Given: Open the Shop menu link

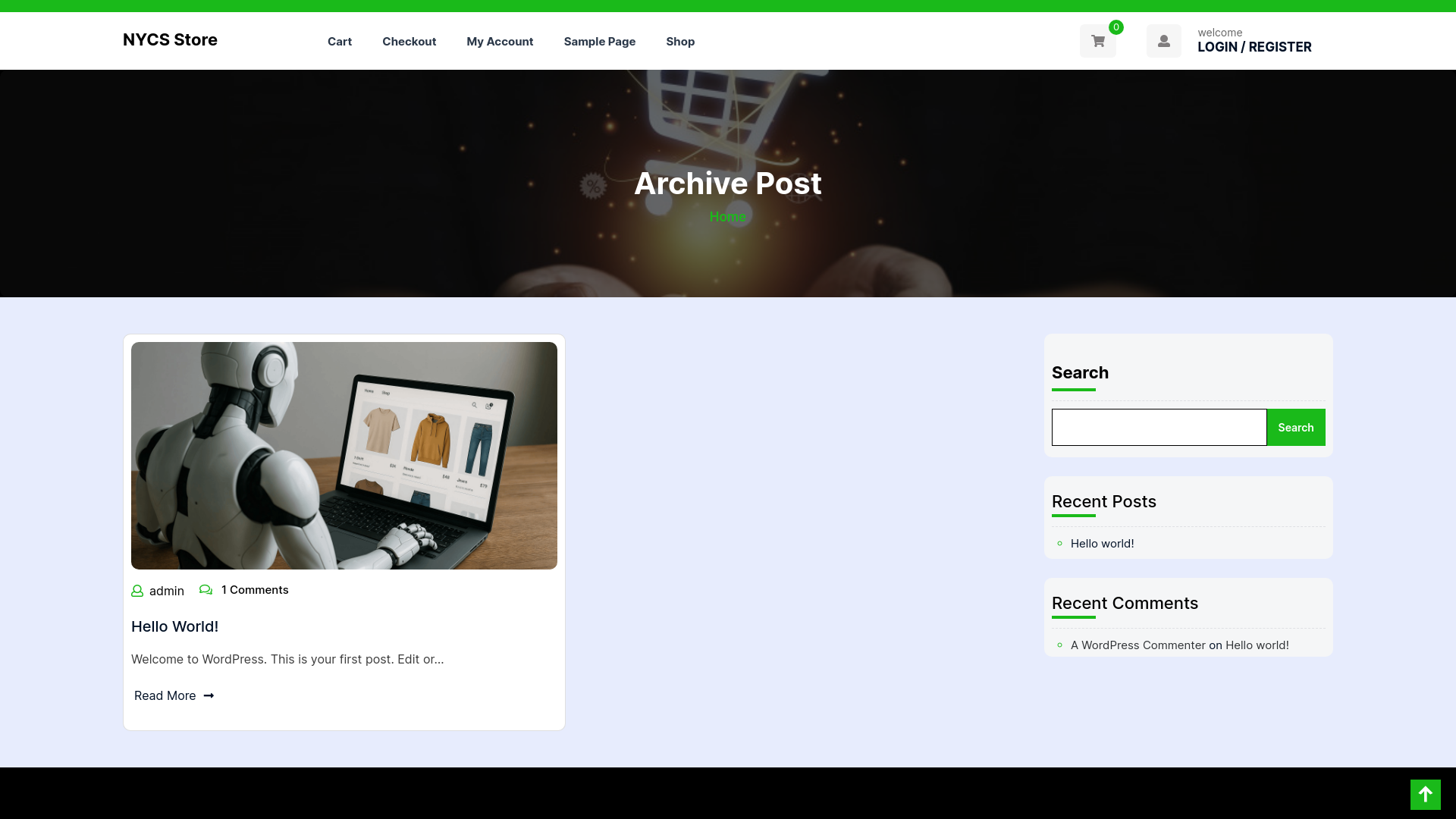Looking at the screenshot, I should [x=680, y=42].
